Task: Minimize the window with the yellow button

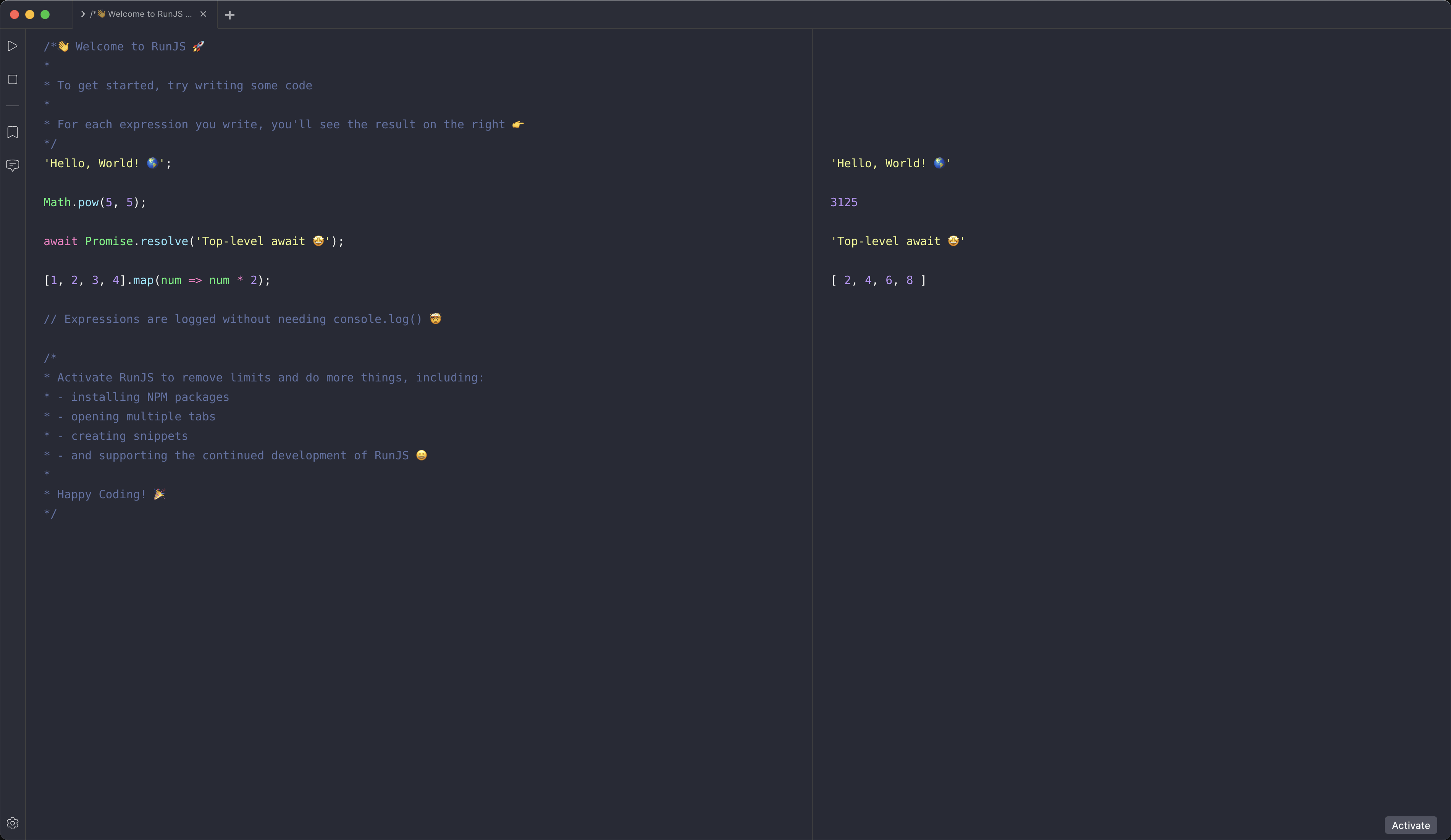Action: (x=30, y=15)
